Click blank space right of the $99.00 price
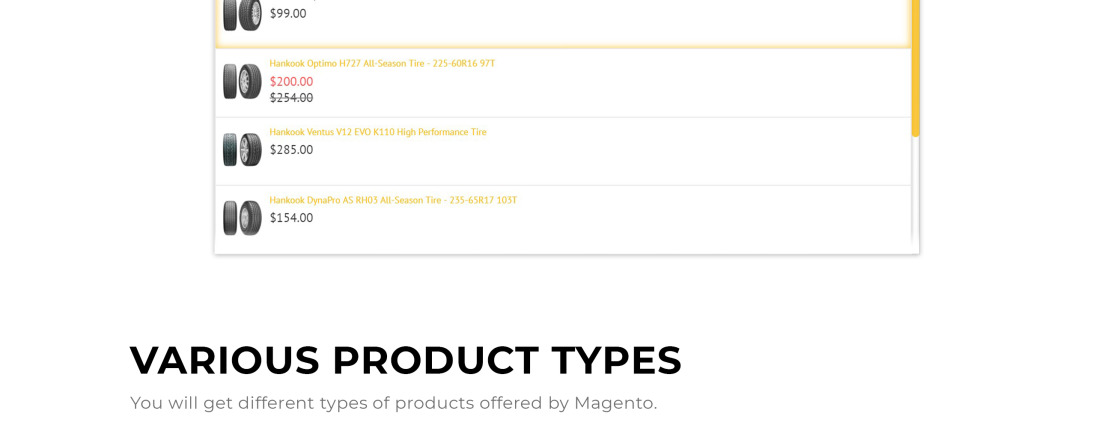 click(x=600, y=14)
